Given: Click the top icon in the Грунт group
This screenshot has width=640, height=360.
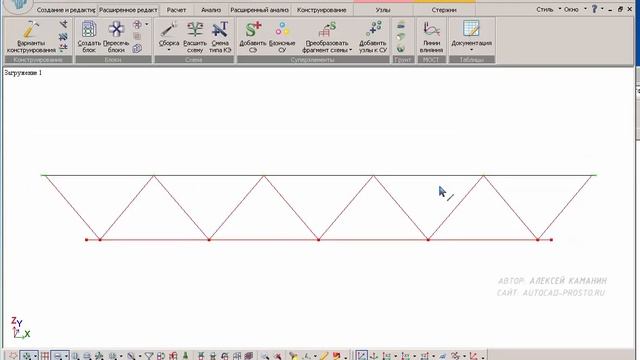Looking at the screenshot, I should click(x=401, y=25).
